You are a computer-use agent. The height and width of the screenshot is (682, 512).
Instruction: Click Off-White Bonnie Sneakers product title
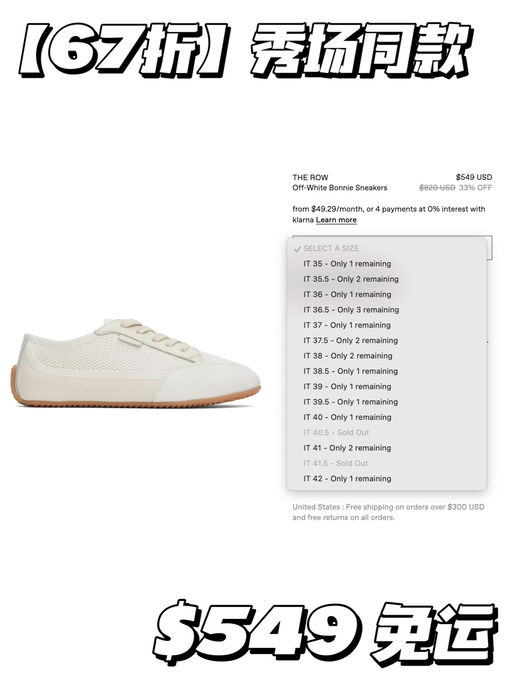340,188
